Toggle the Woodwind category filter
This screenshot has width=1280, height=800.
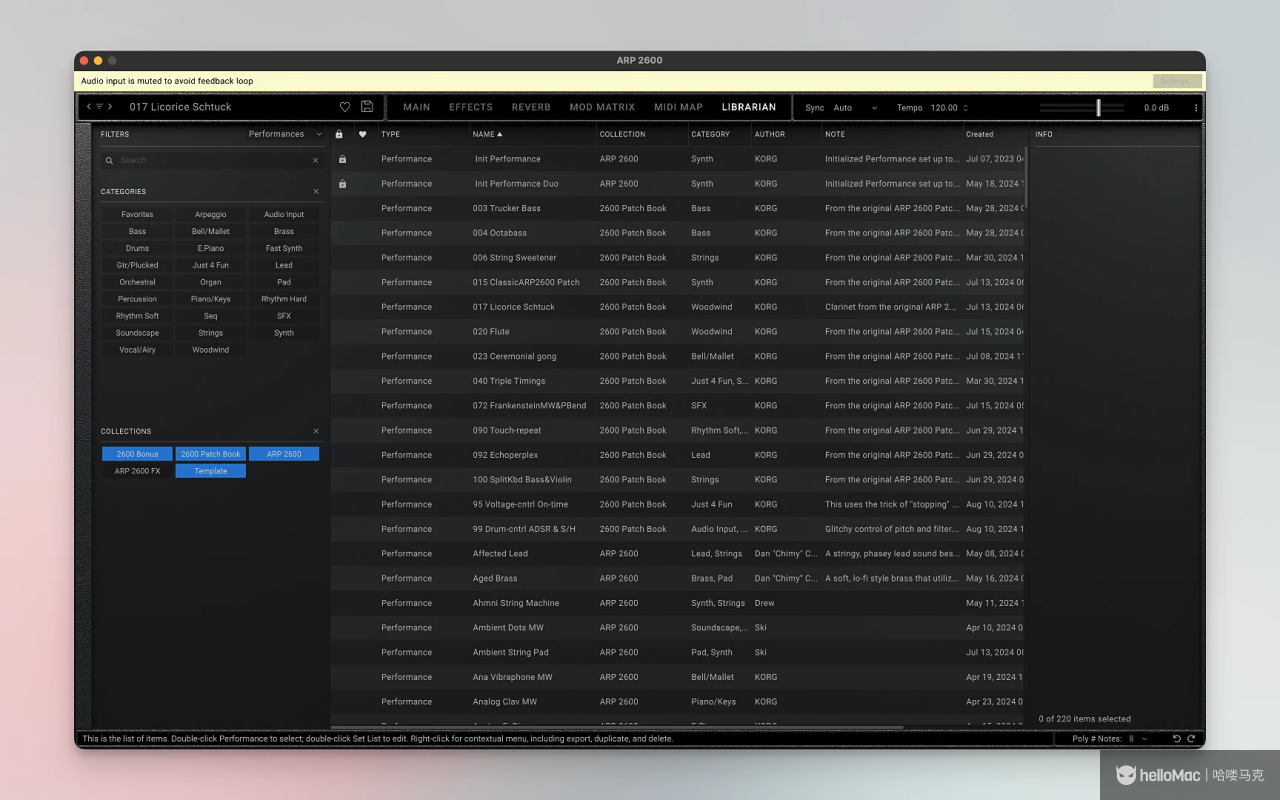point(211,350)
